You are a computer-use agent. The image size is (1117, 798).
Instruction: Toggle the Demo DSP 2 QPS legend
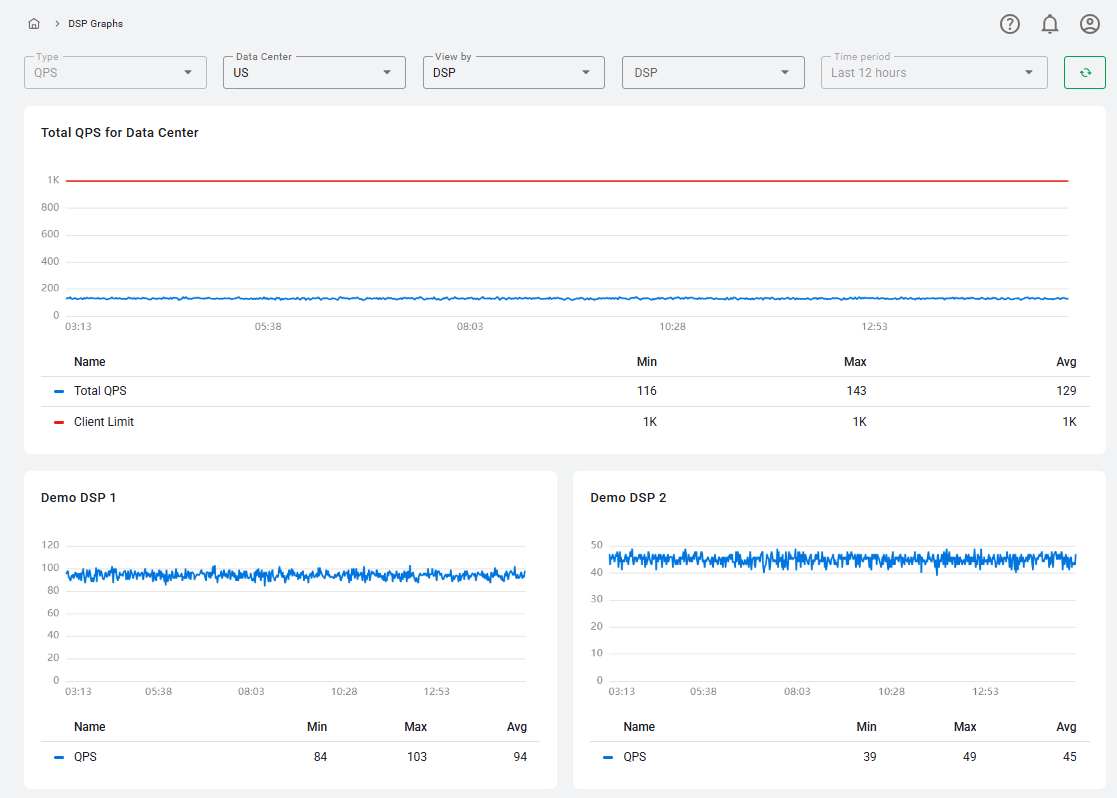(634, 757)
